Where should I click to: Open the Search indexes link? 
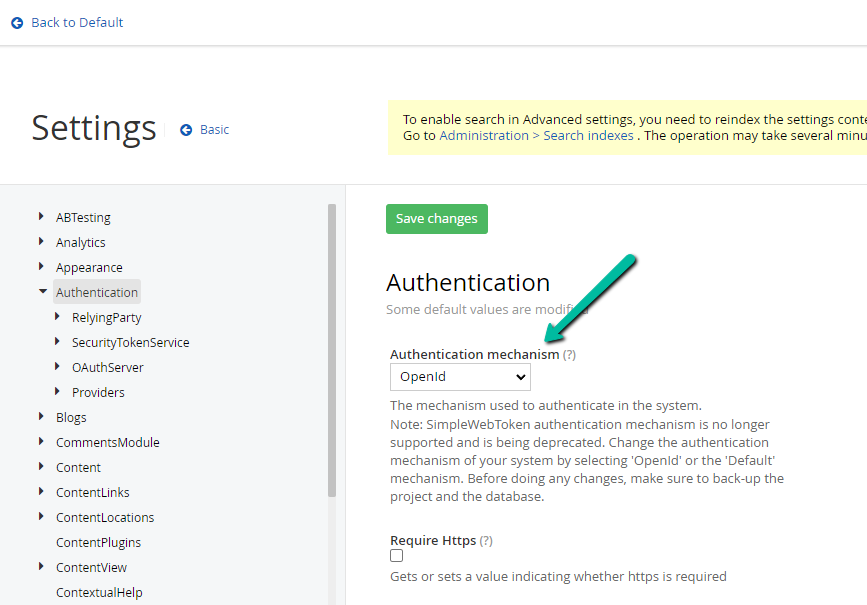pyautogui.click(x=588, y=134)
